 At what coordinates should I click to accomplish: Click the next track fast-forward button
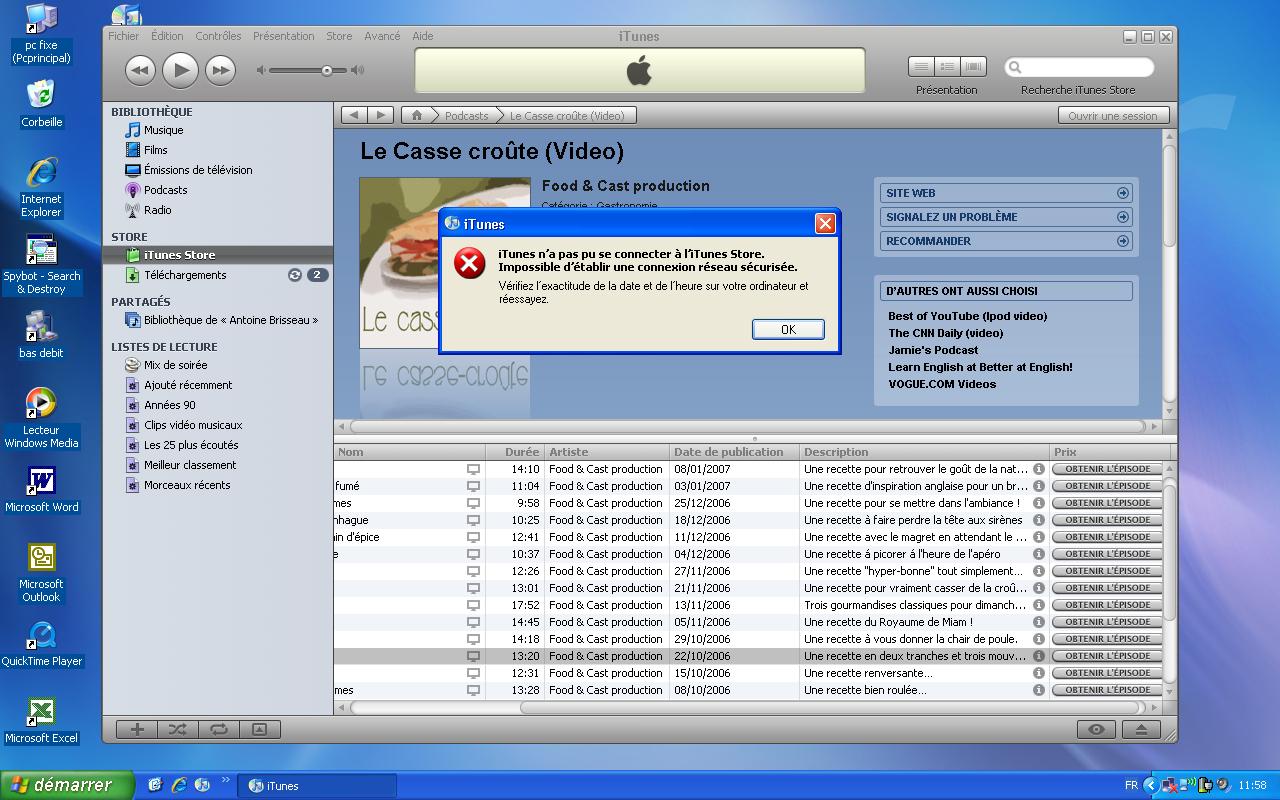pos(220,70)
